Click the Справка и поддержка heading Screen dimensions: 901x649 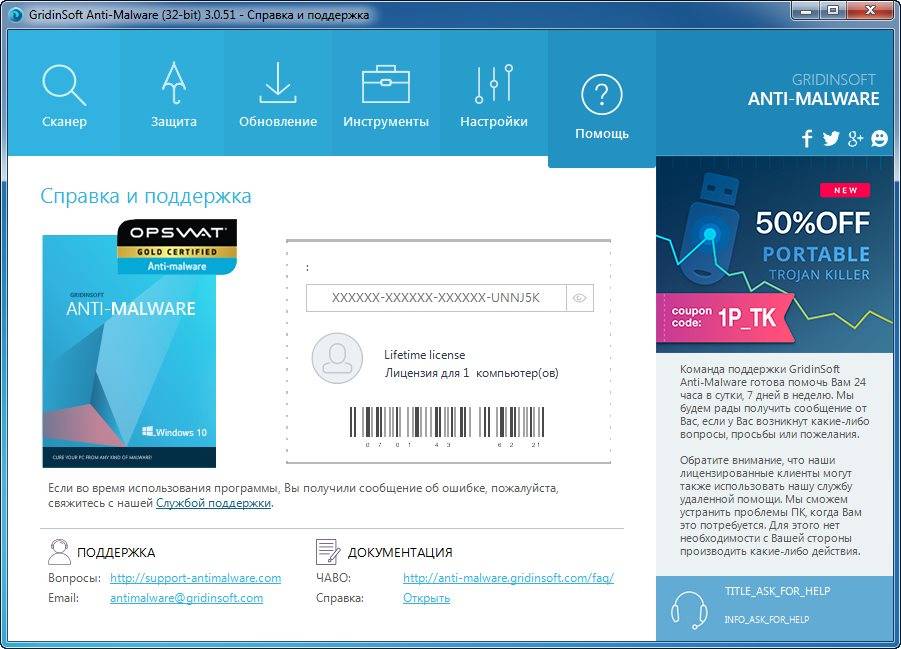click(x=146, y=196)
